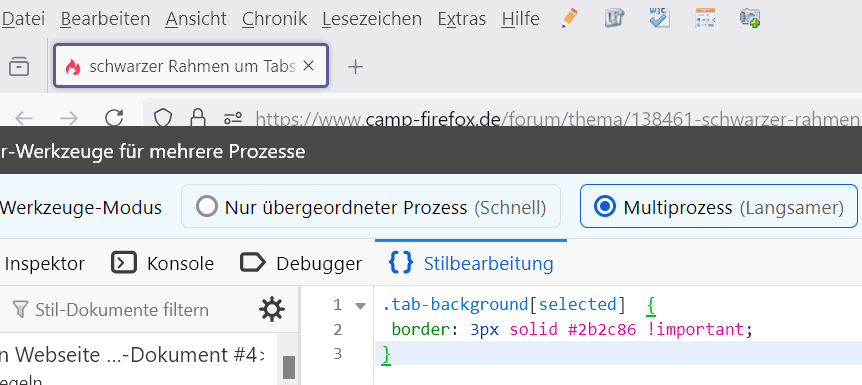This screenshot has height=385, width=862.
Task: Click the calendar icon in the menu bar
Action: [x=705, y=18]
